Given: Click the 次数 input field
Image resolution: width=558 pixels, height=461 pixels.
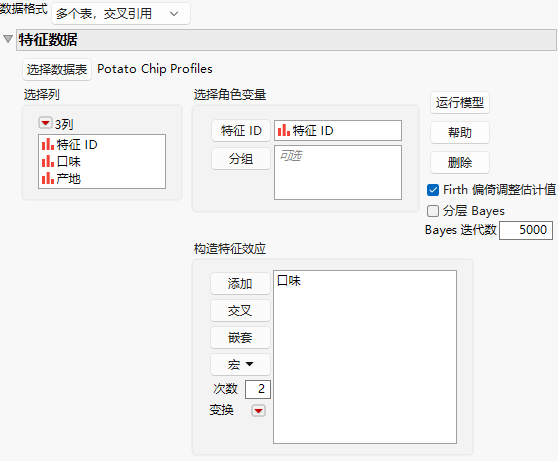Looking at the screenshot, I should [258, 389].
